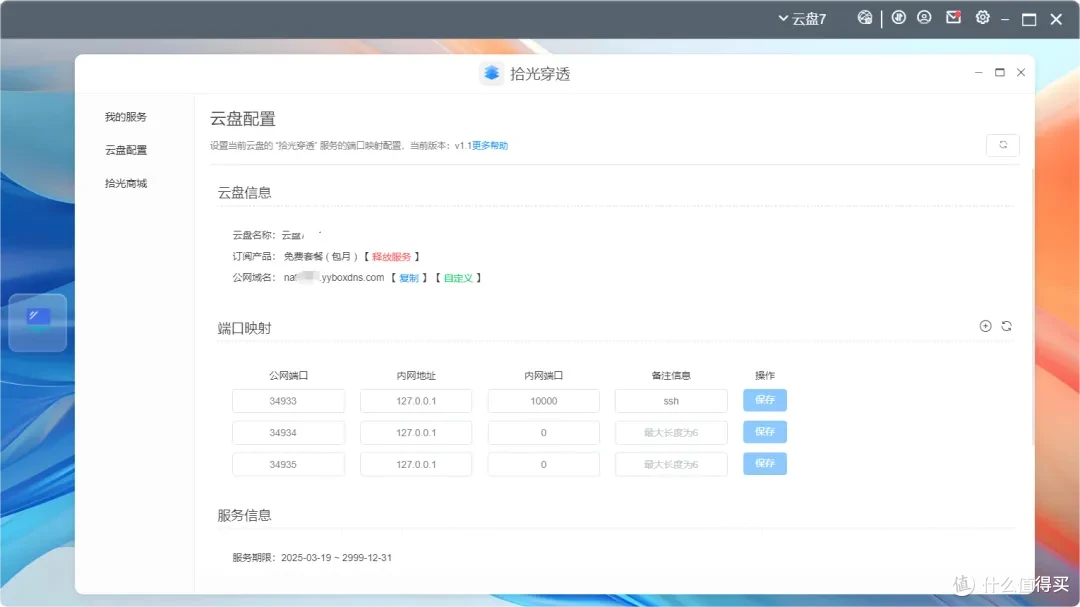The image size is (1080, 607).
Task: Add a new port mapping with plus icon
Action: pyautogui.click(x=986, y=326)
